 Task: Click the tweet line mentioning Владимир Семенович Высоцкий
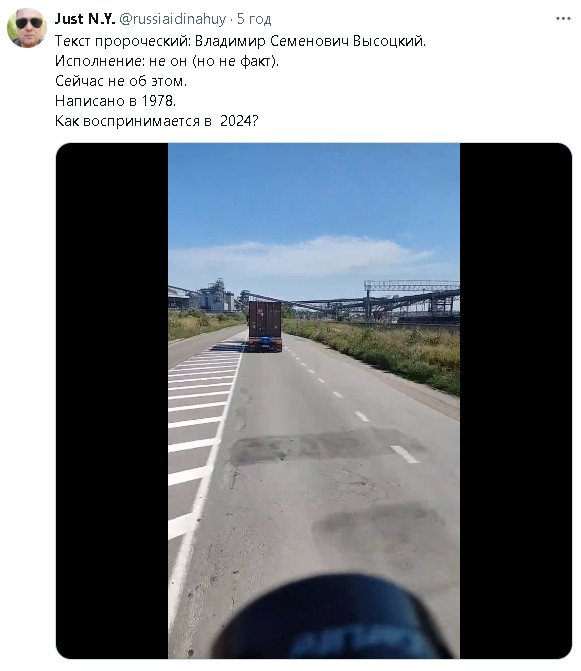[240, 41]
